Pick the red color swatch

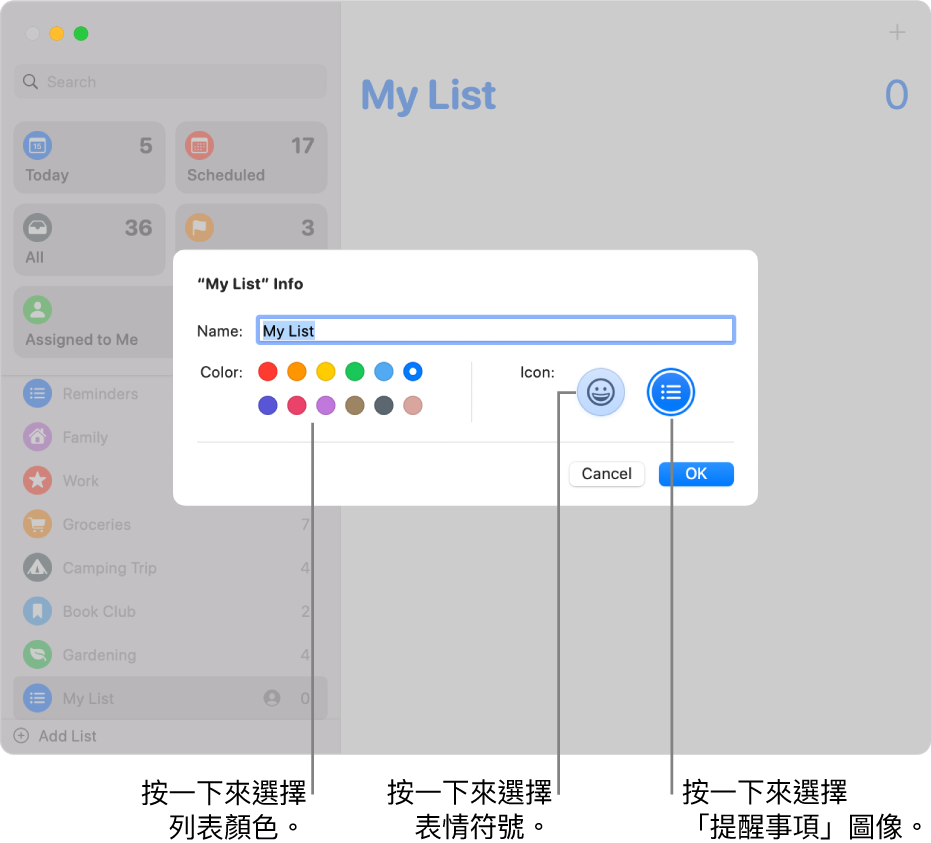pos(268,371)
